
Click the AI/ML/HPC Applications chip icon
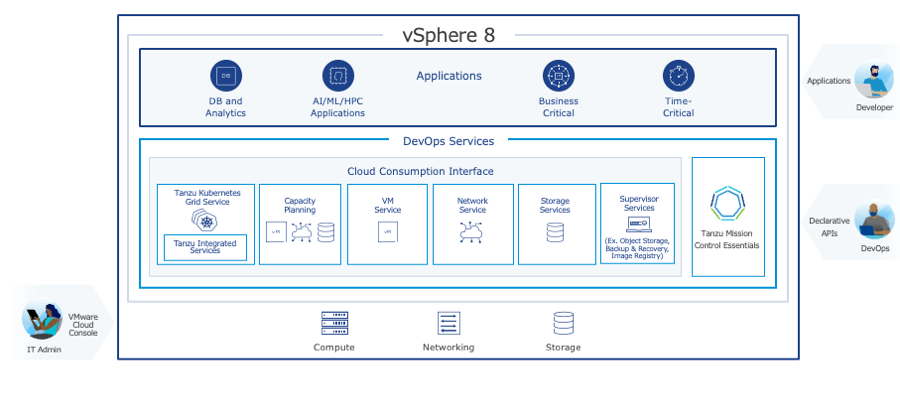tap(338, 76)
